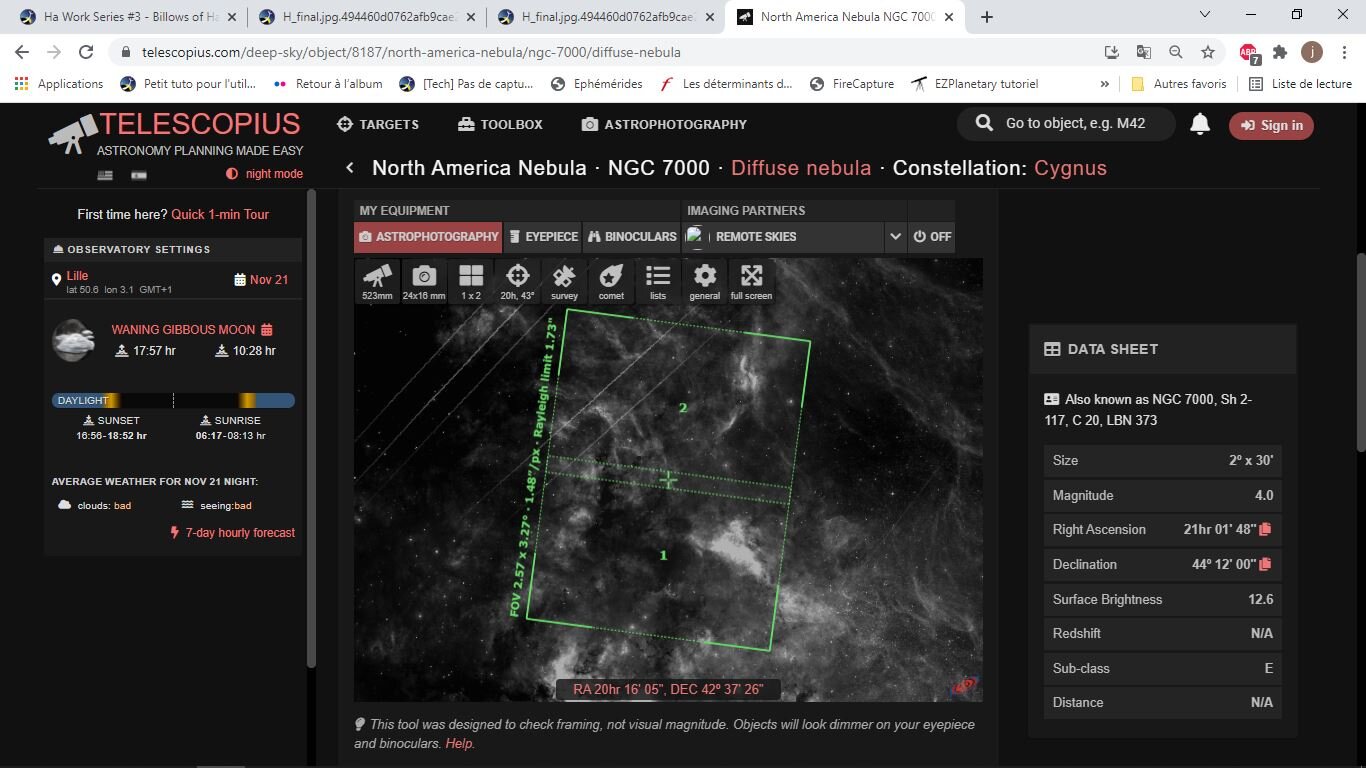
Task: Open a new browser tab
Action: [987, 17]
